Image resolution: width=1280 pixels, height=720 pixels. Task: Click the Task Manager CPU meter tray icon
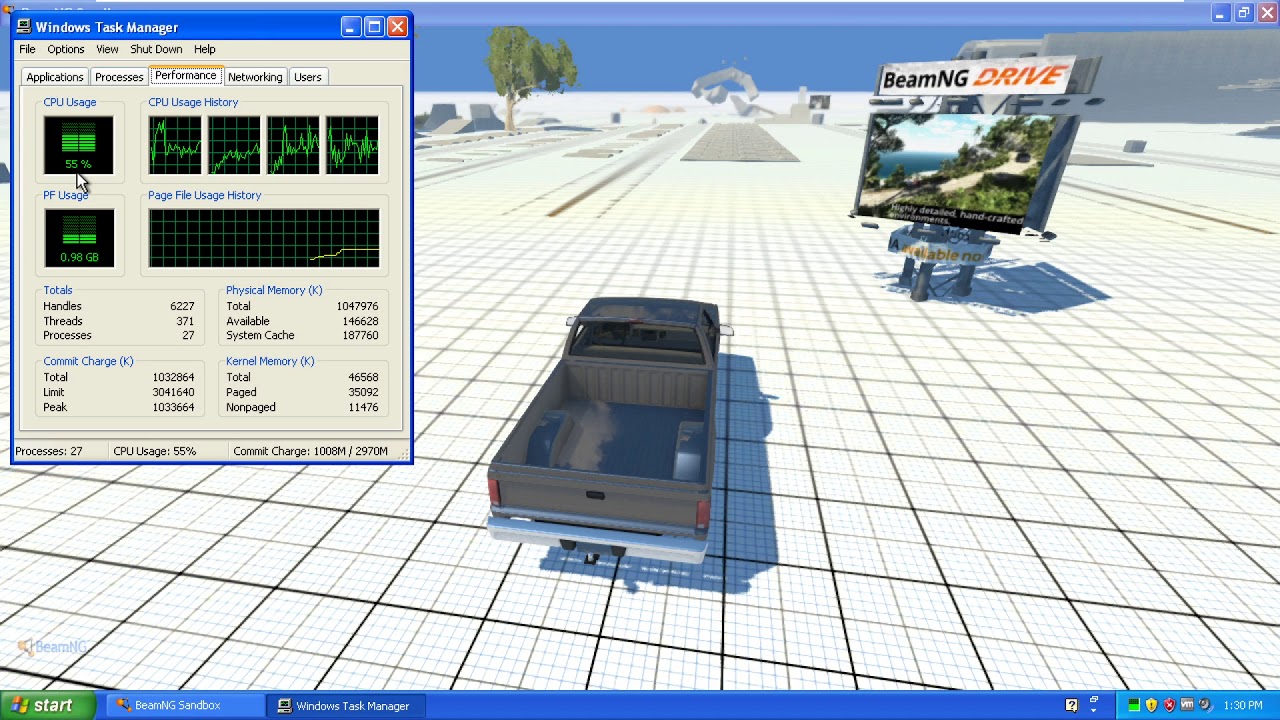click(1133, 705)
